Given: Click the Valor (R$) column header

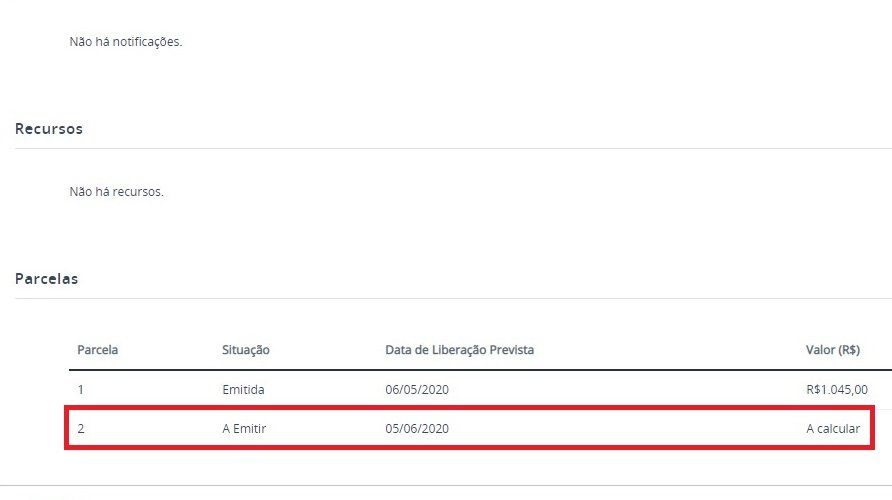Looking at the screenshot, I should click(833, 350).
